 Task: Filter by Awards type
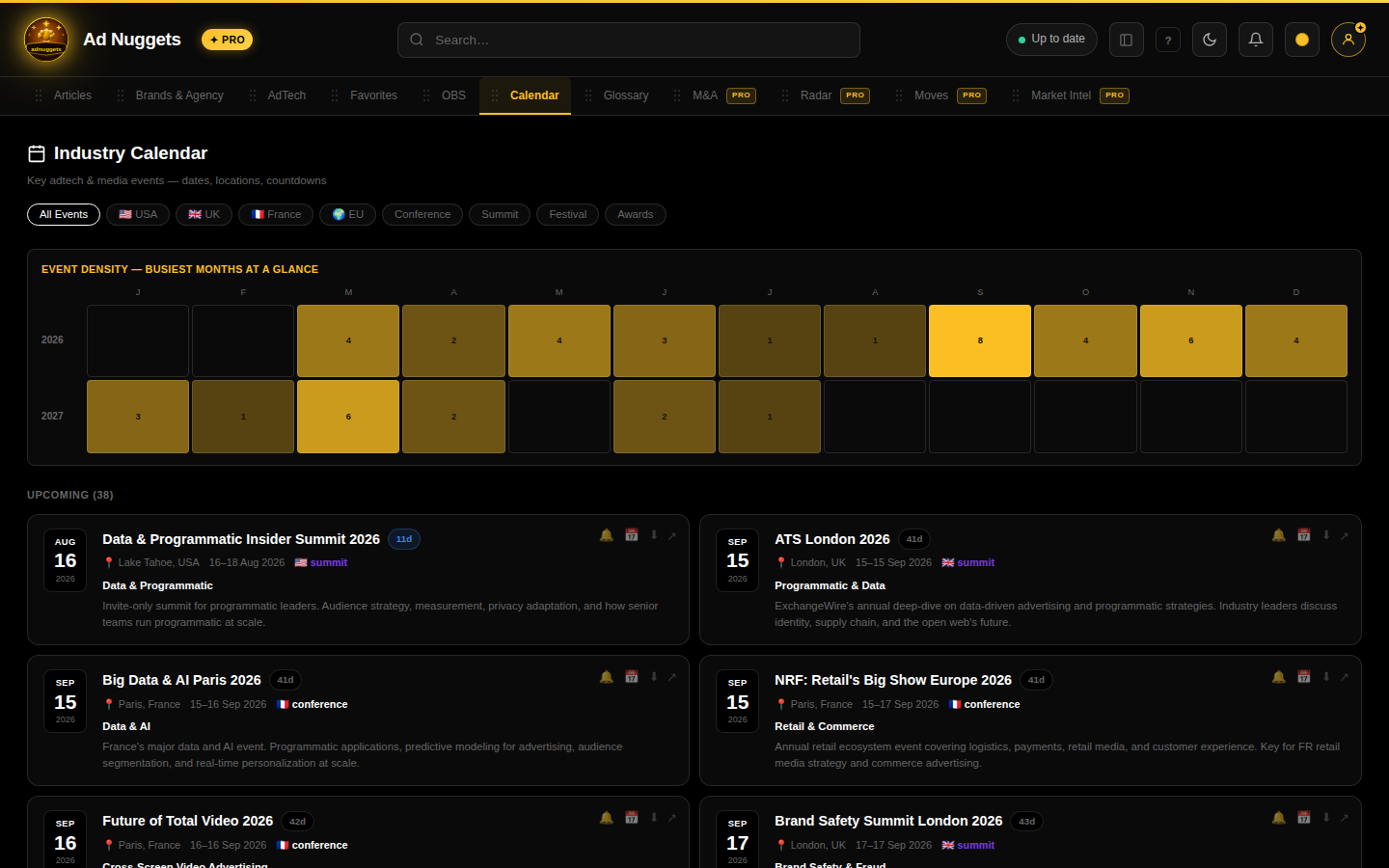pyautogui.click(x=636, y=214)
